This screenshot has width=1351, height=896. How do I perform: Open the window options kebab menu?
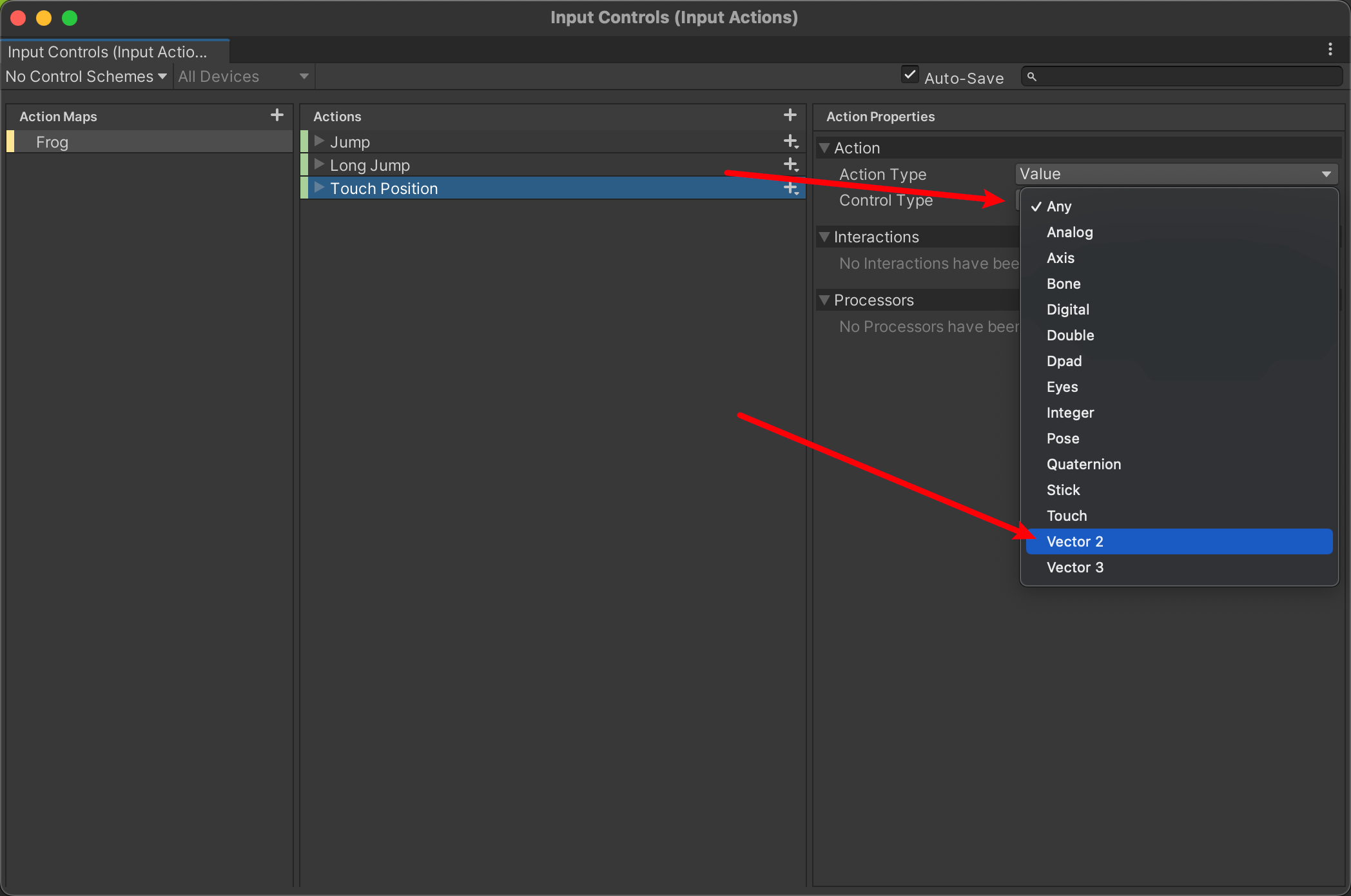click(x=1330, y=50)
